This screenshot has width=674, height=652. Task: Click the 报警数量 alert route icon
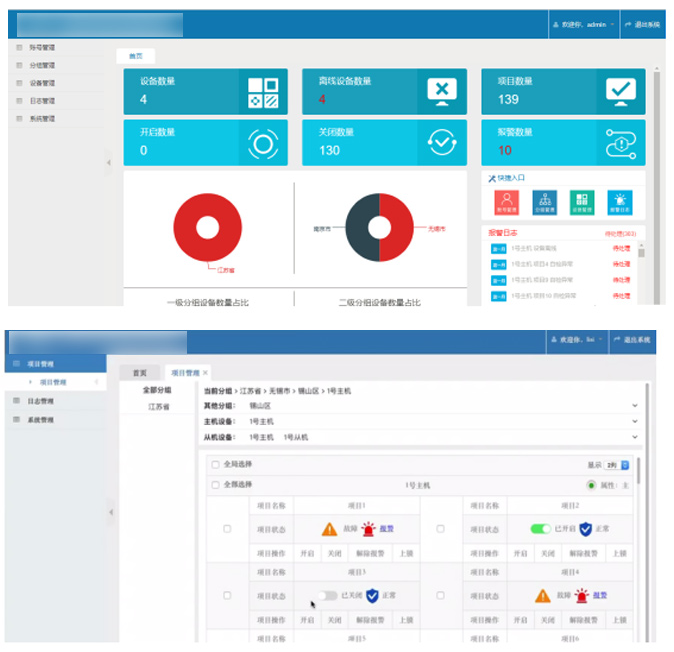coord(621,144)
